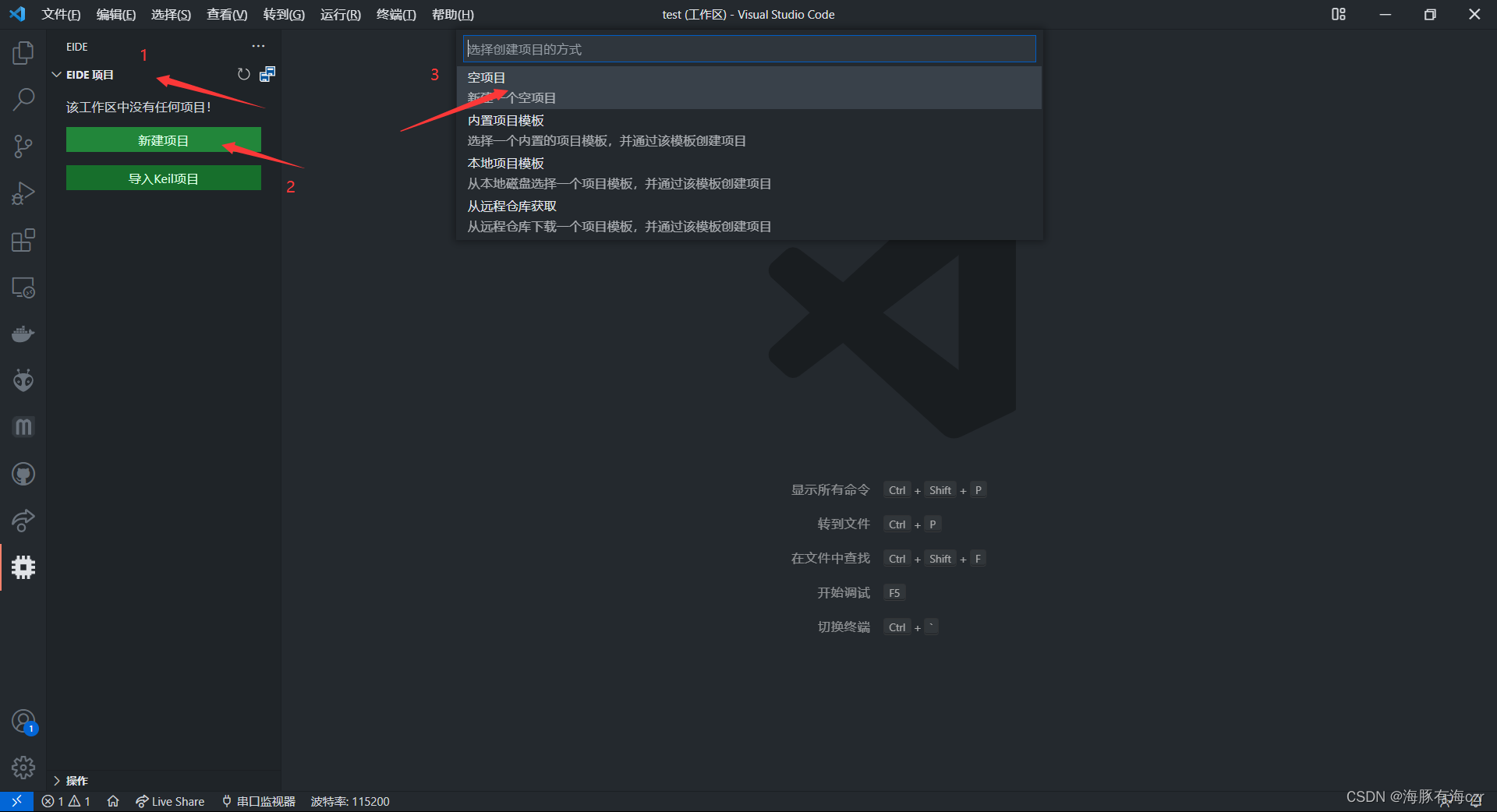Open the Source Control view
The height and width of the screenshot is (812, 1497).
23,147
